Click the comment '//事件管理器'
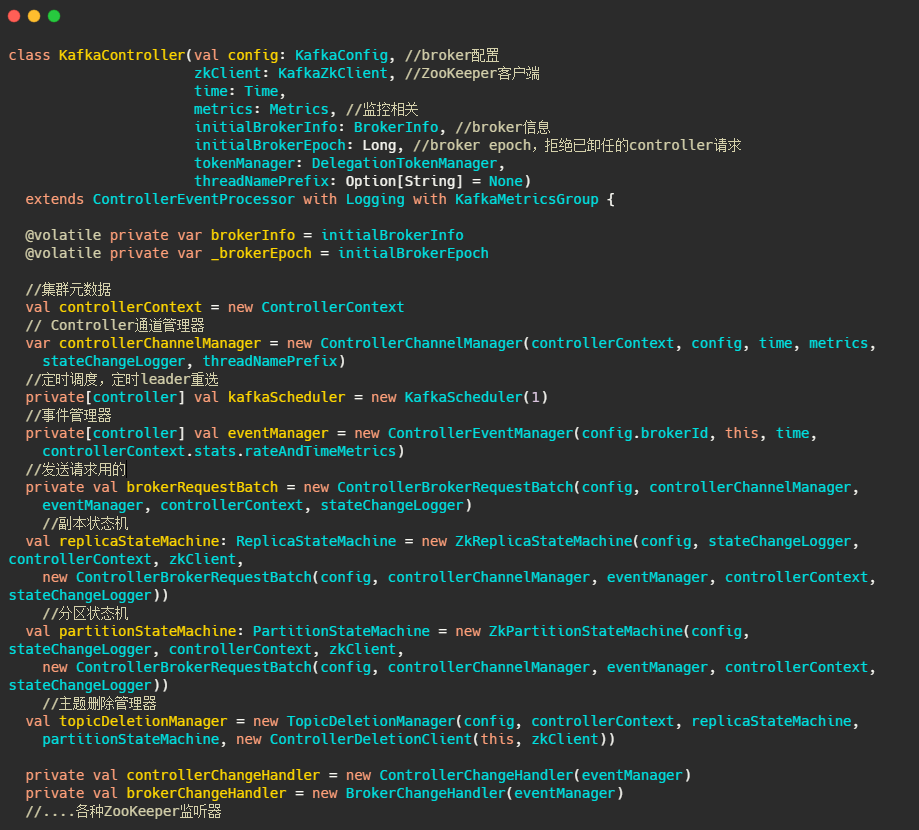Image resolution: width=919 pixels, height=830 pixels. 68,416
